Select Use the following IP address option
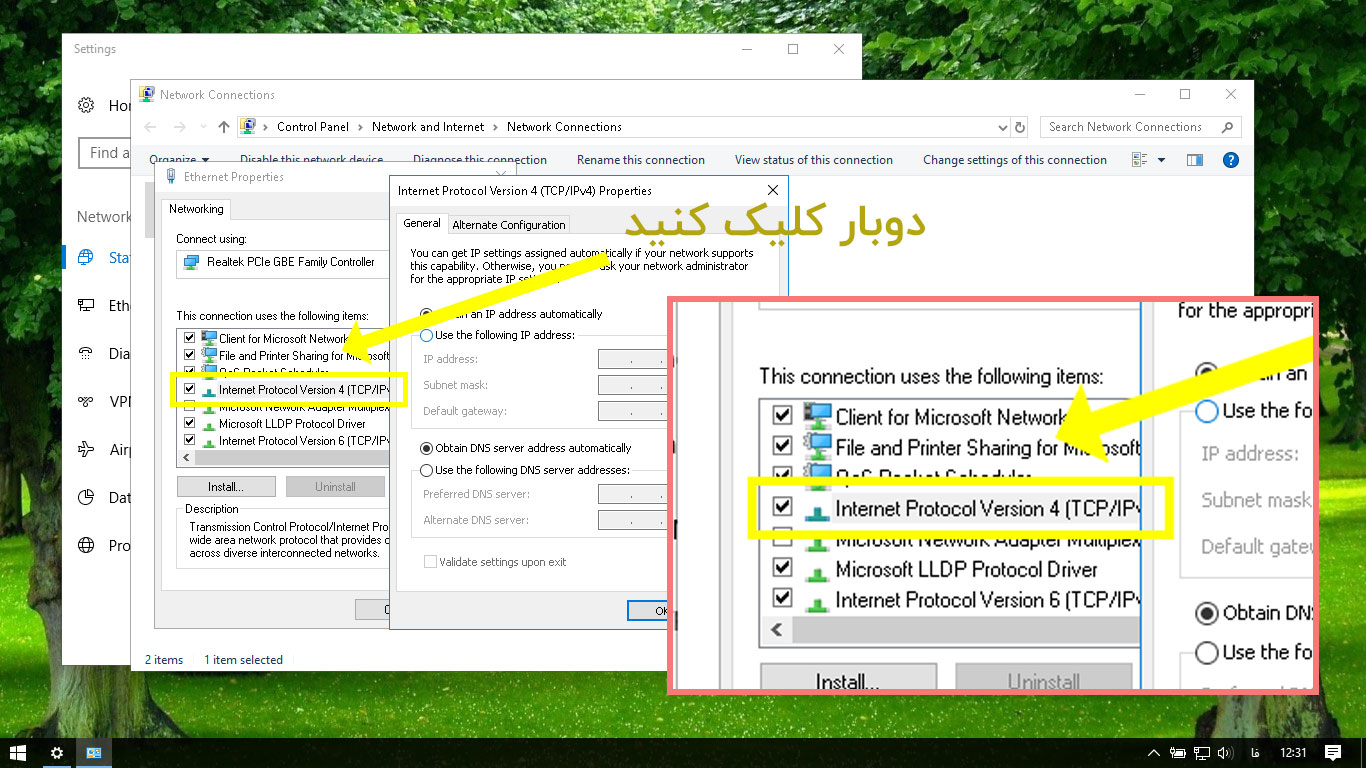Image resolution: width=1366 pixels, height=768 pixels. pyautogui.click(x=427, y=336)
